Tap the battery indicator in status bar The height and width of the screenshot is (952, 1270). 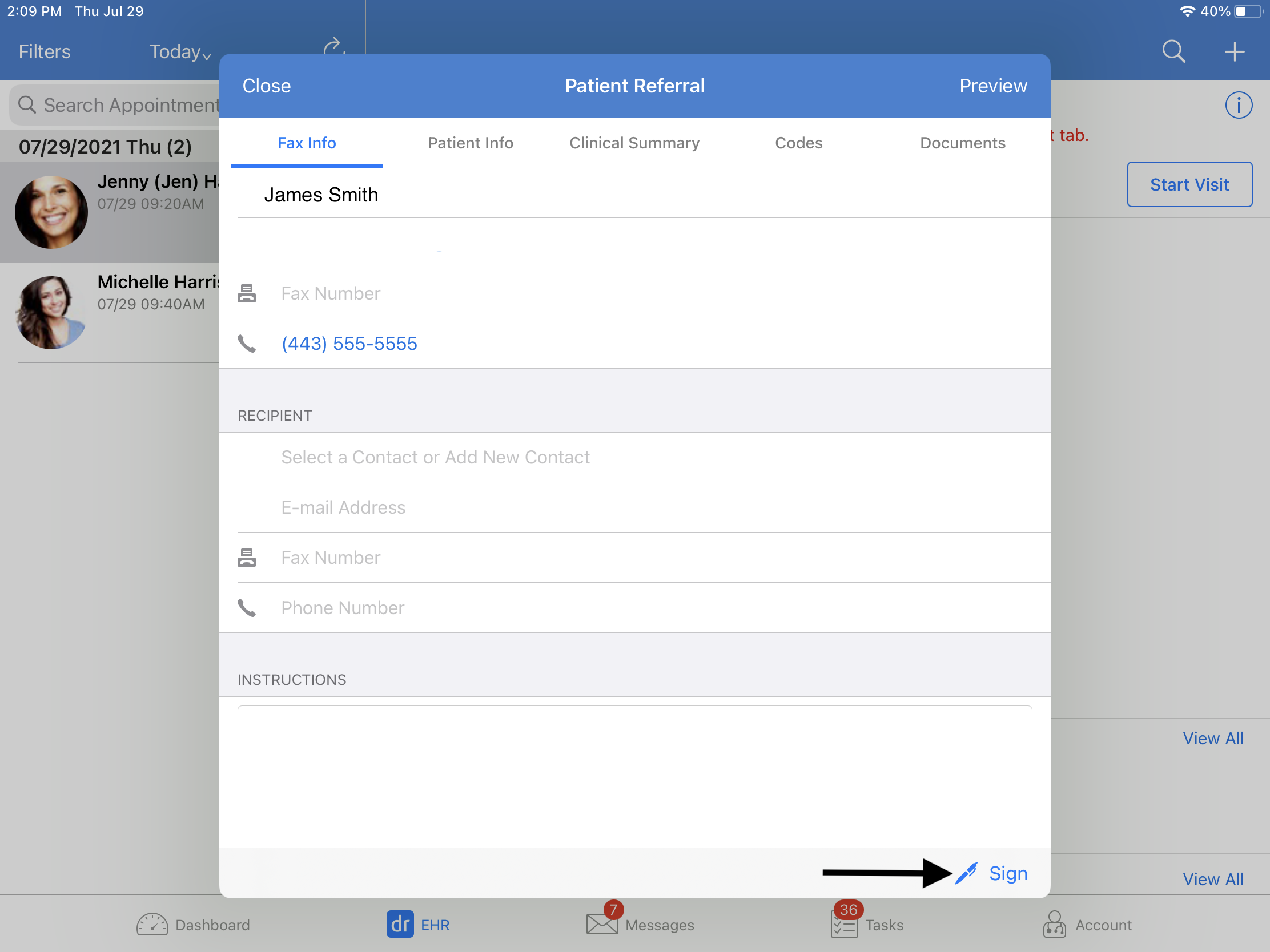click(x=1249, y=11)
